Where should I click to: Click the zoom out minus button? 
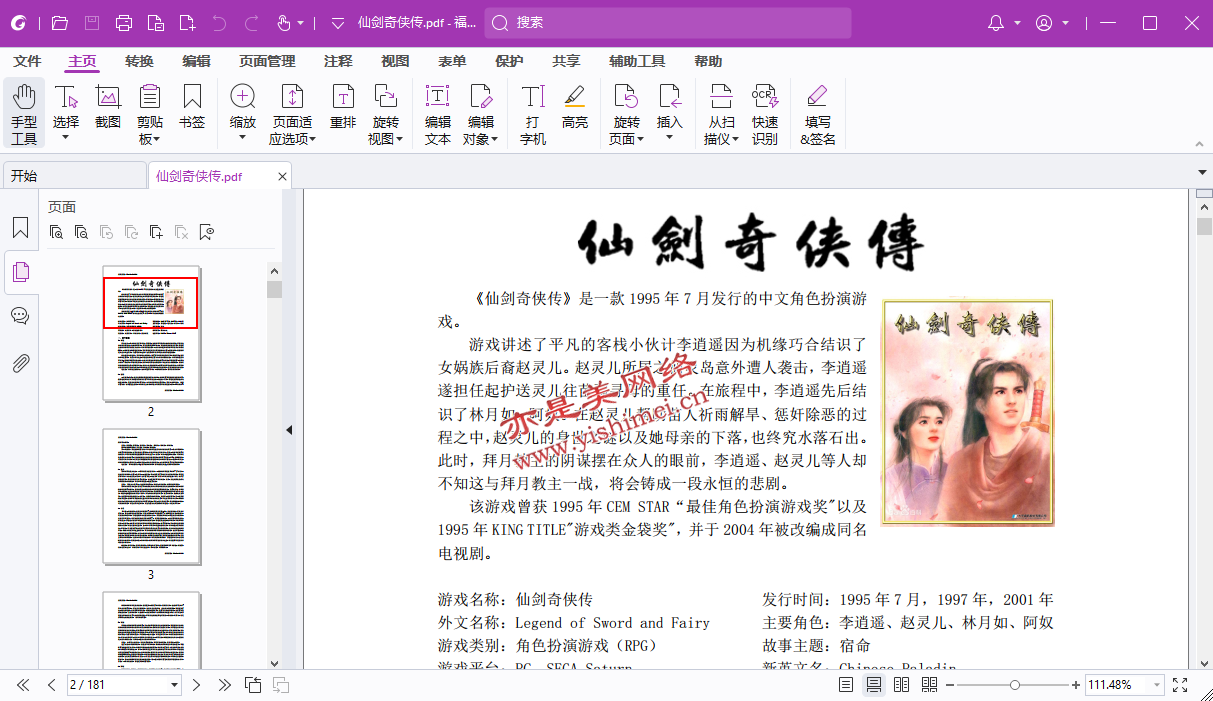[x=950, y=685]
